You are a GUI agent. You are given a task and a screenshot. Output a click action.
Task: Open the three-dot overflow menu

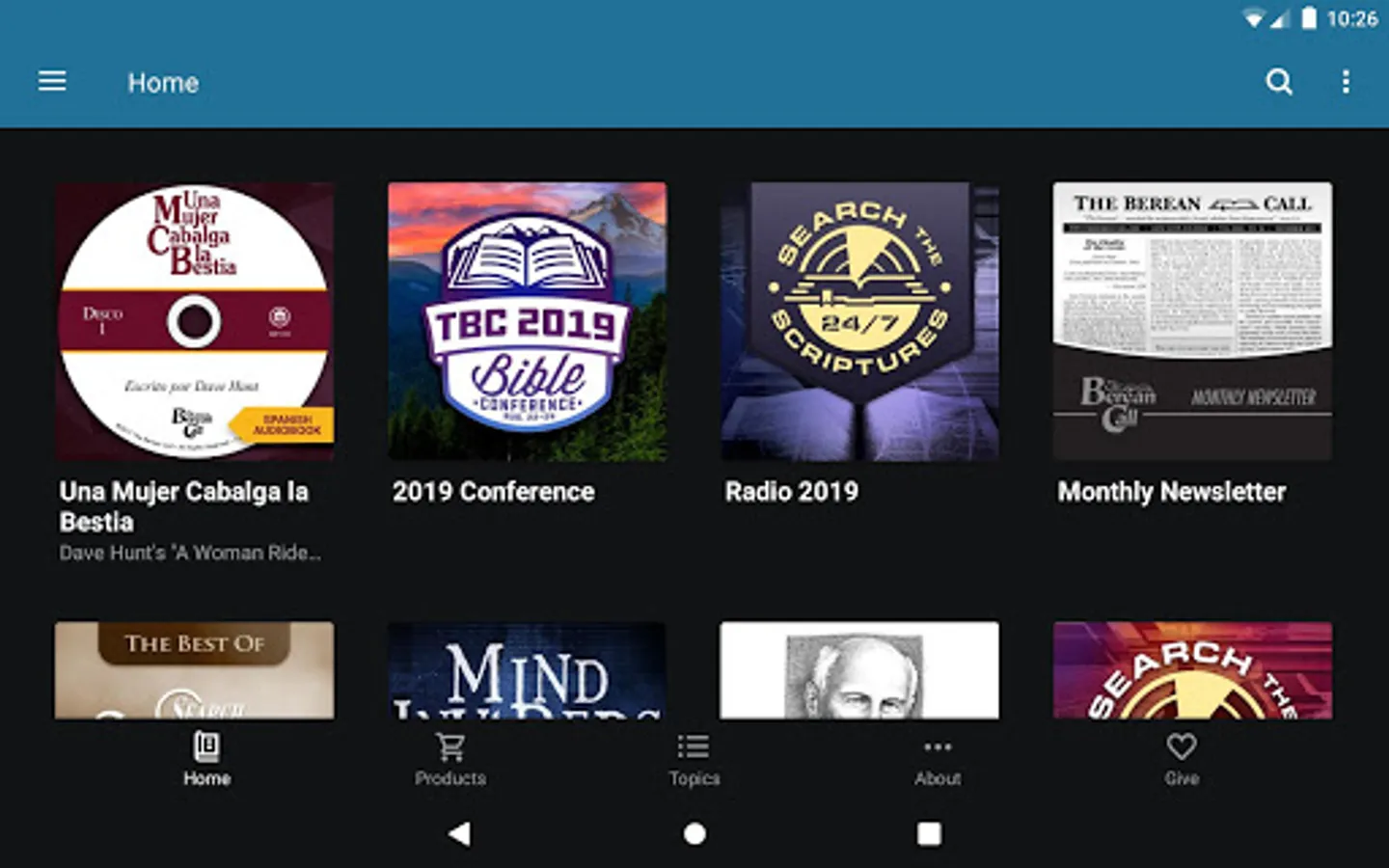pos(1346,82)
